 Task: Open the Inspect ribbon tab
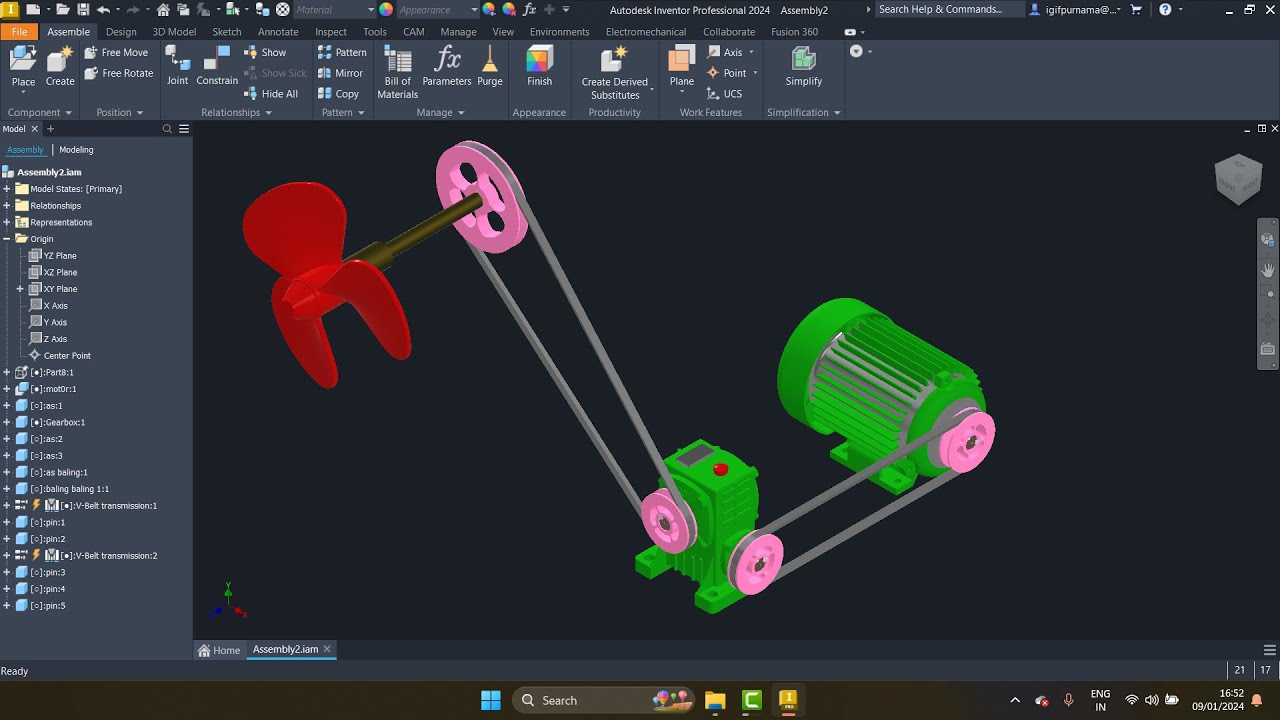[331, 31]
